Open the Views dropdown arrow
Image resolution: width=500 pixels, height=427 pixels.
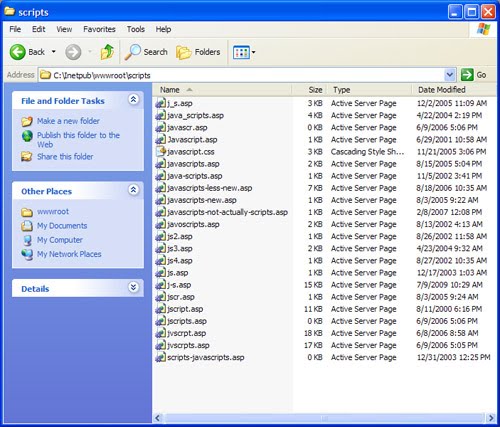[x=254, y=52]
